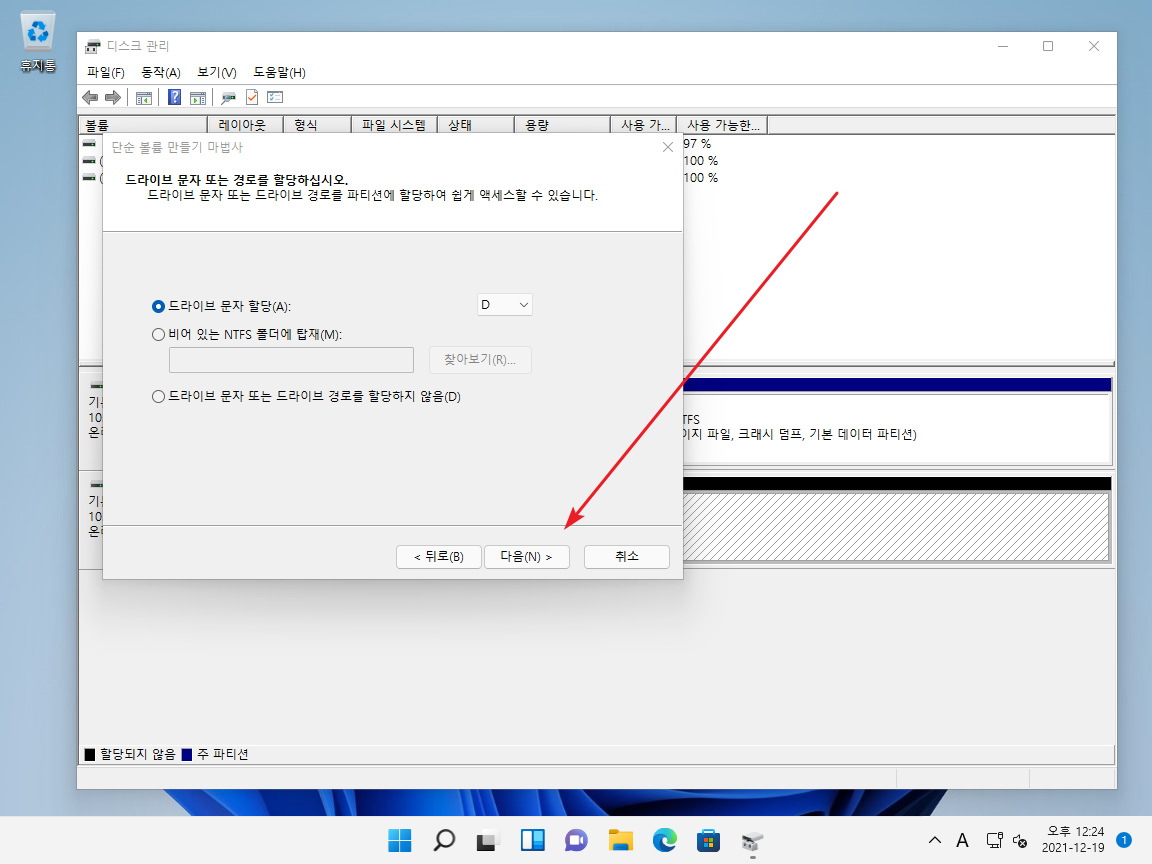Click the Forward arrow toolbar icon

click(112, 97)
